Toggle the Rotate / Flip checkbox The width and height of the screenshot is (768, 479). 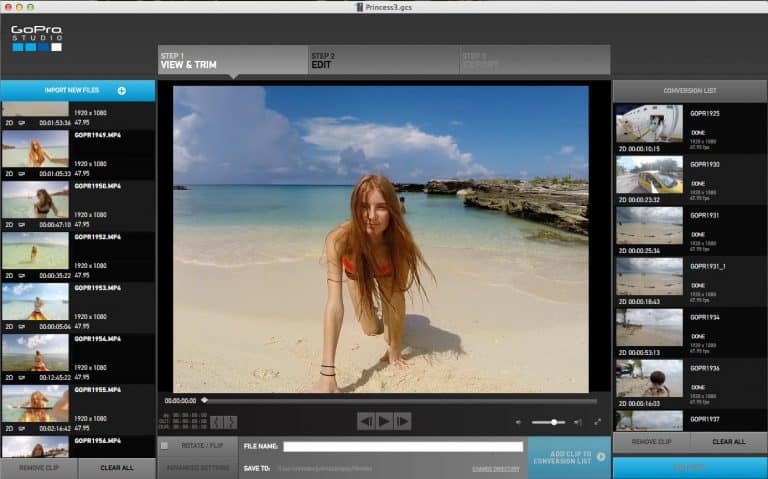point(165,445)
